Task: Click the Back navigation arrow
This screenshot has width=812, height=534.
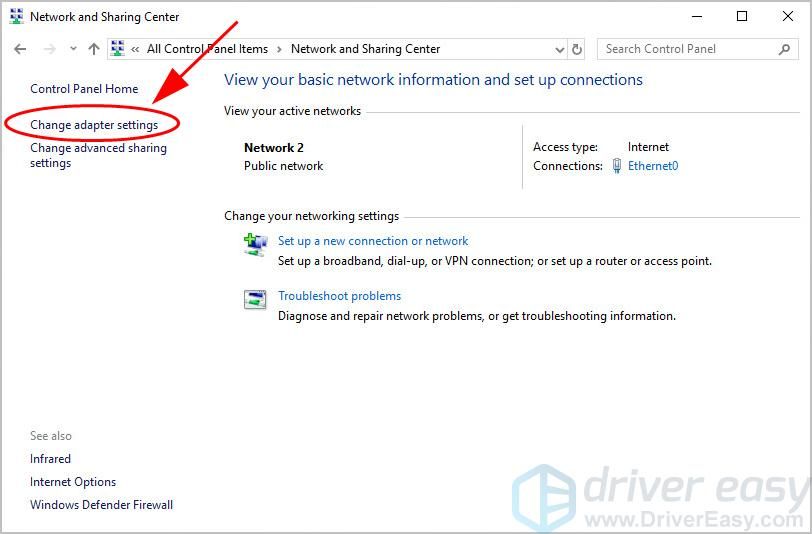Action: point(20,49)
